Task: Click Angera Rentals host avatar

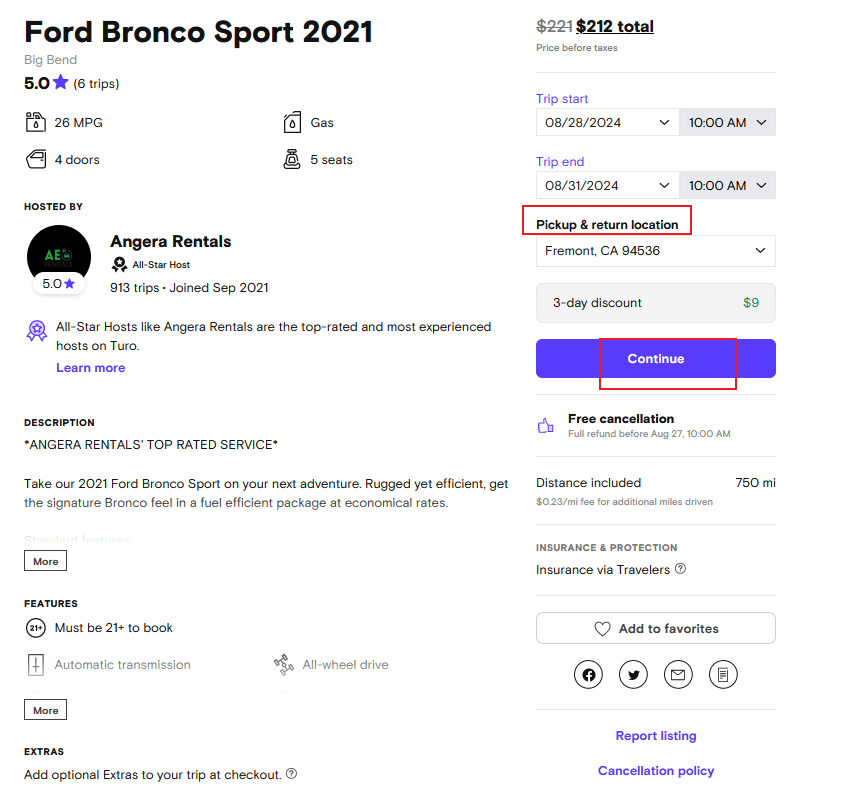Action: pos(59,257)
